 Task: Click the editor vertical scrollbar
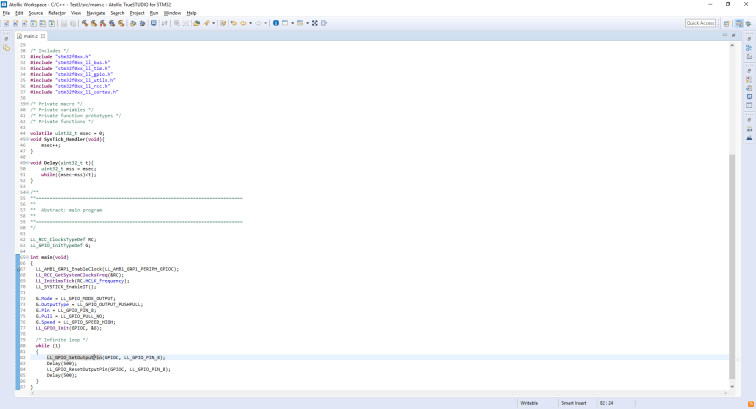click(x=732, y=250)
